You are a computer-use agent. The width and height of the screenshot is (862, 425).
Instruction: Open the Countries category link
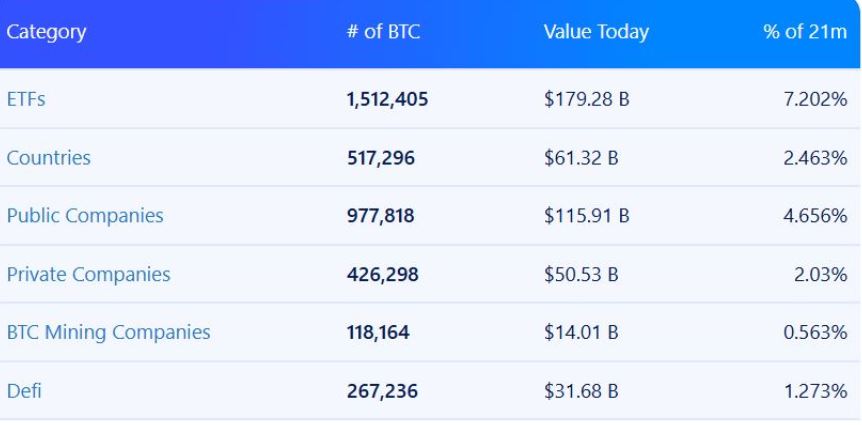pyautogui.click(x=48, y=158)
